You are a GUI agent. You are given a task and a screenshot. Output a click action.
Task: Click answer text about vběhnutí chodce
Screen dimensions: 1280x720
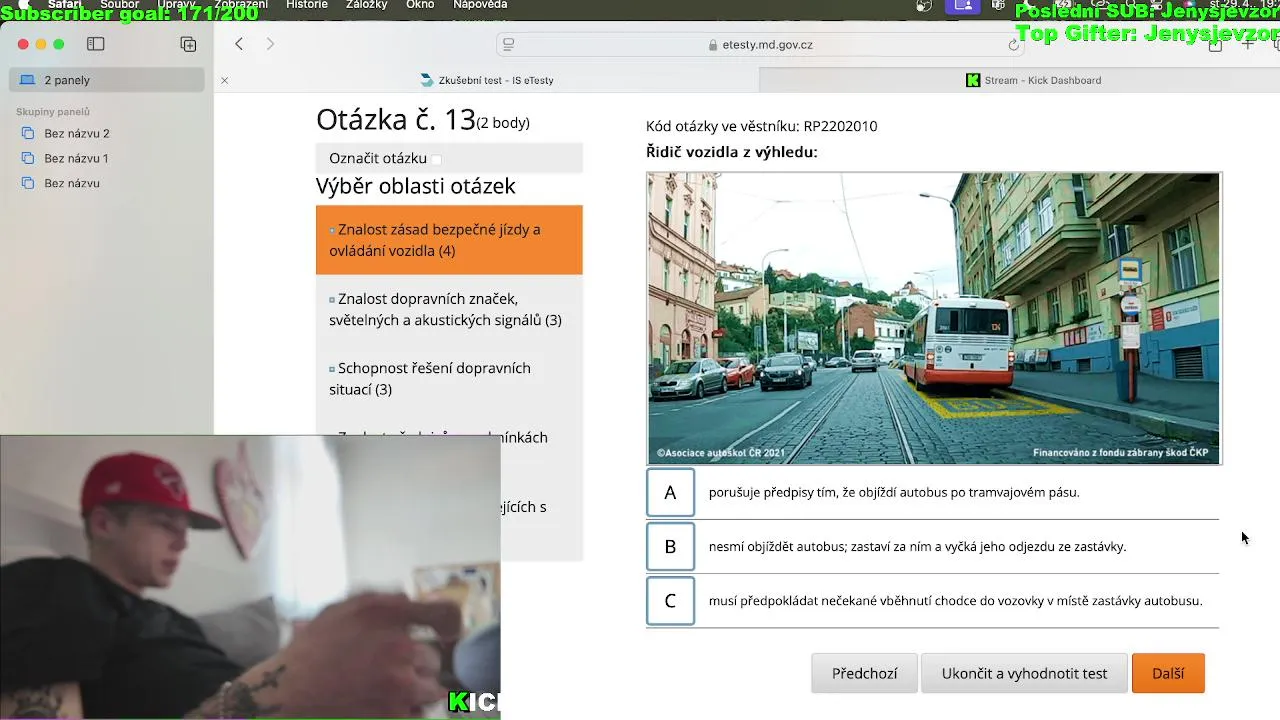click(955, 601)
